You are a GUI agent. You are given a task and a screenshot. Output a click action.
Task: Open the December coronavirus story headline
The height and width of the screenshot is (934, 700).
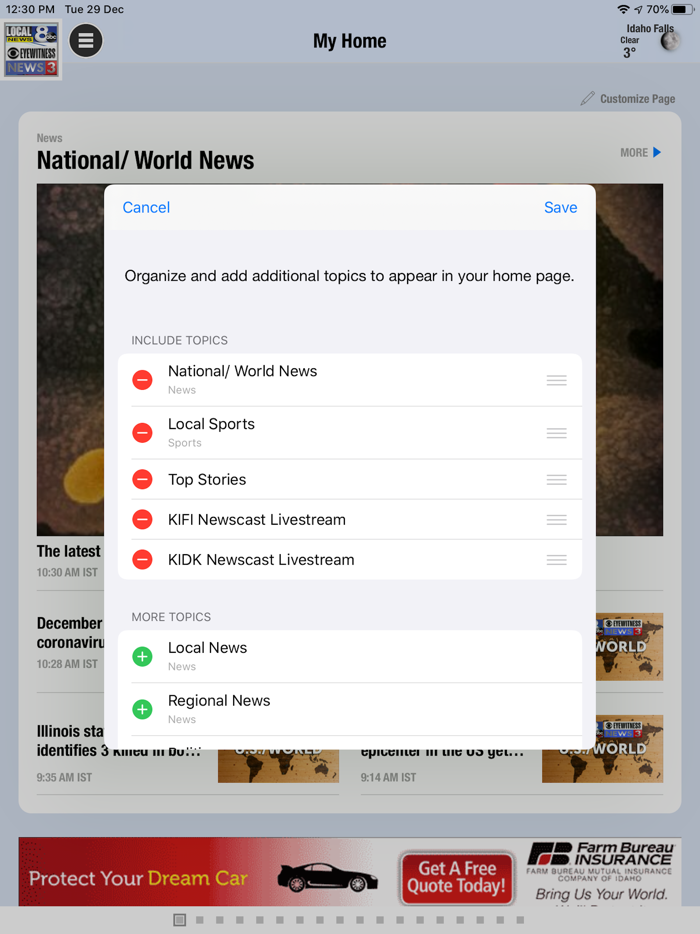70,633
